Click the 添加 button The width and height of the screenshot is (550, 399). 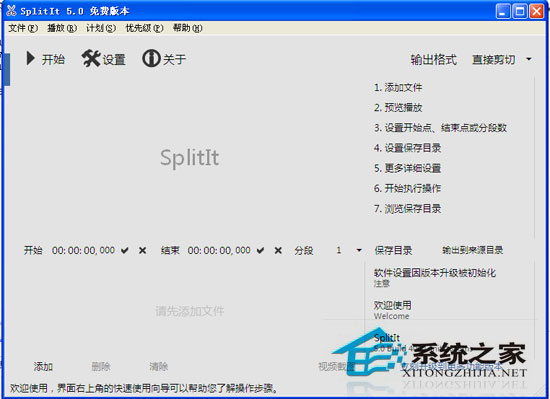point(43,367)
